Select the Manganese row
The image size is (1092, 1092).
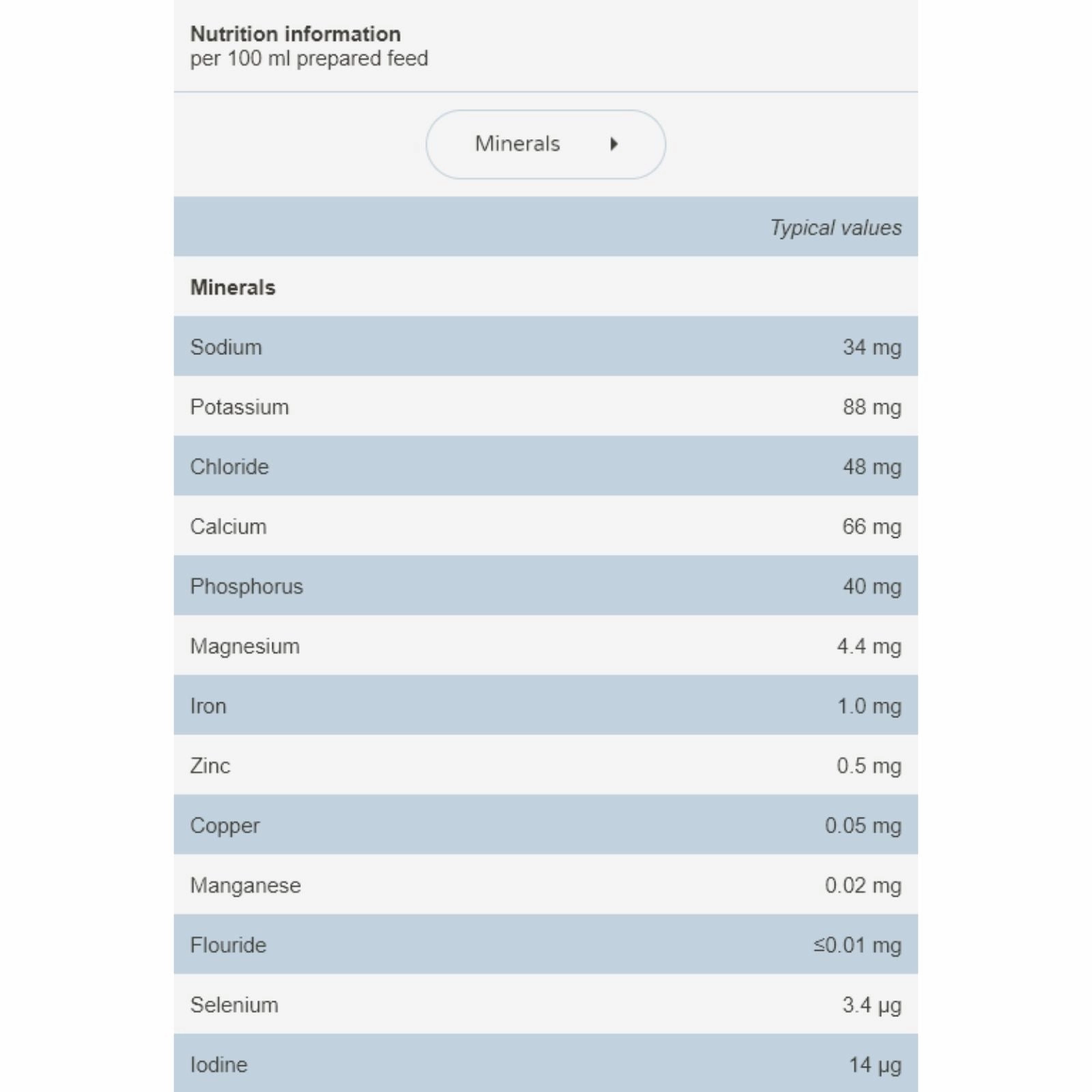click(545, 885)
